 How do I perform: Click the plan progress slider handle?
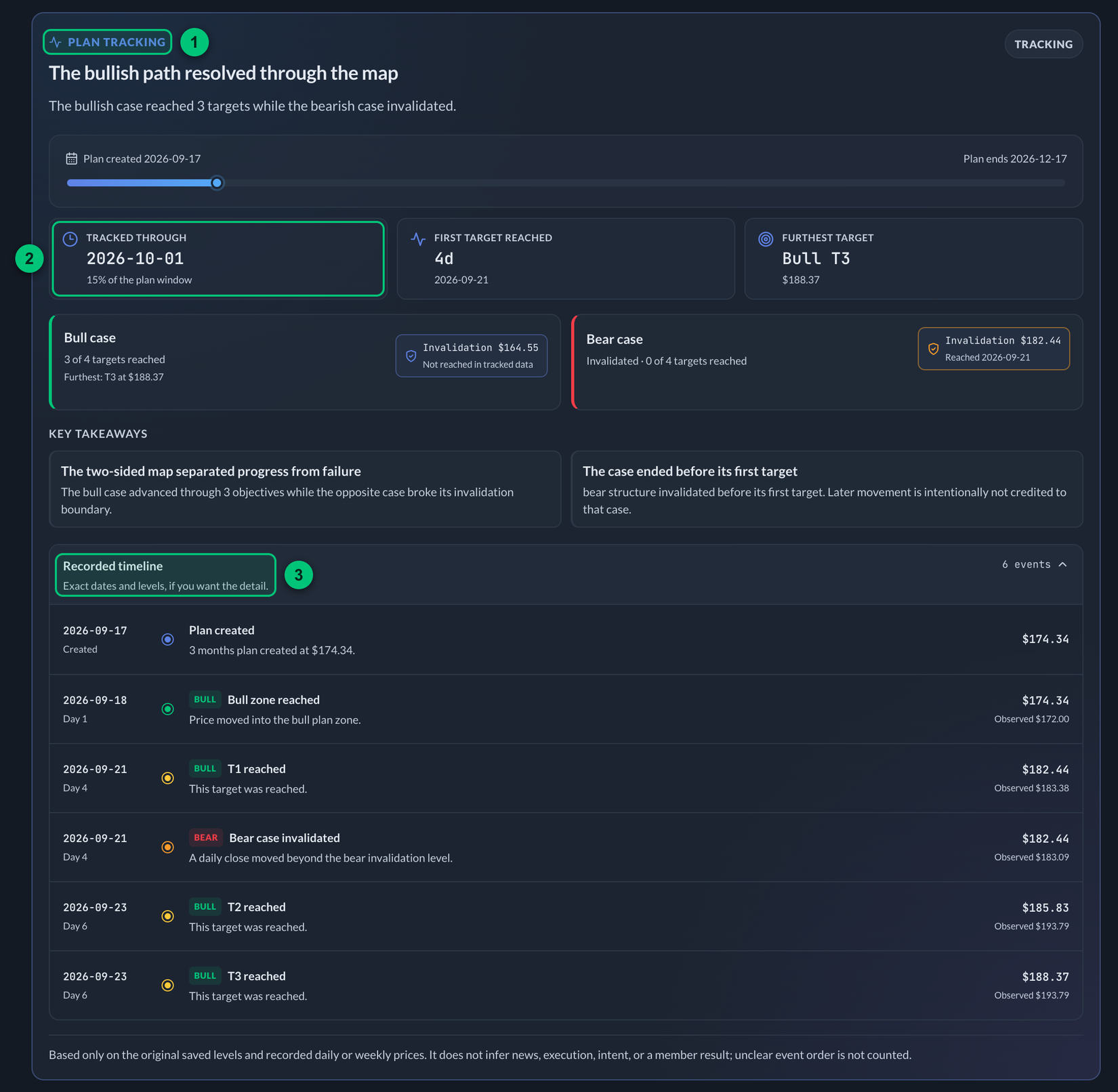click(x=217, y=183)
